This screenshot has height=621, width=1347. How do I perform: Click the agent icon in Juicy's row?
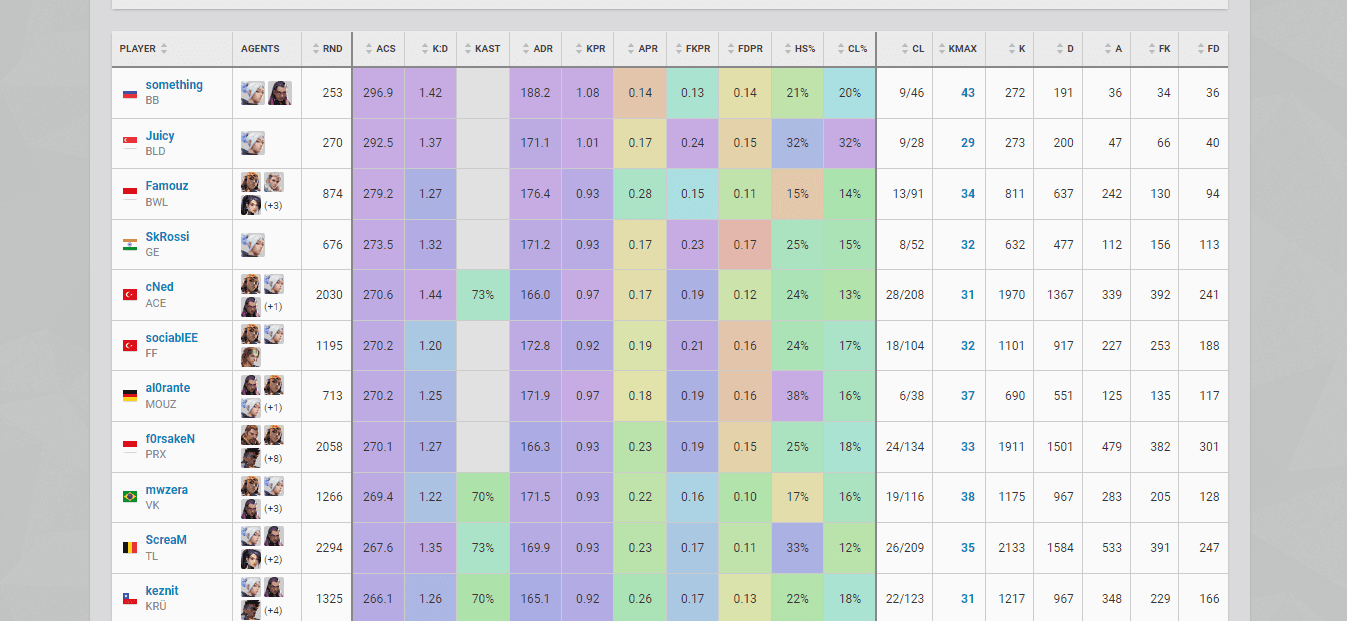(x=252, y=143)
